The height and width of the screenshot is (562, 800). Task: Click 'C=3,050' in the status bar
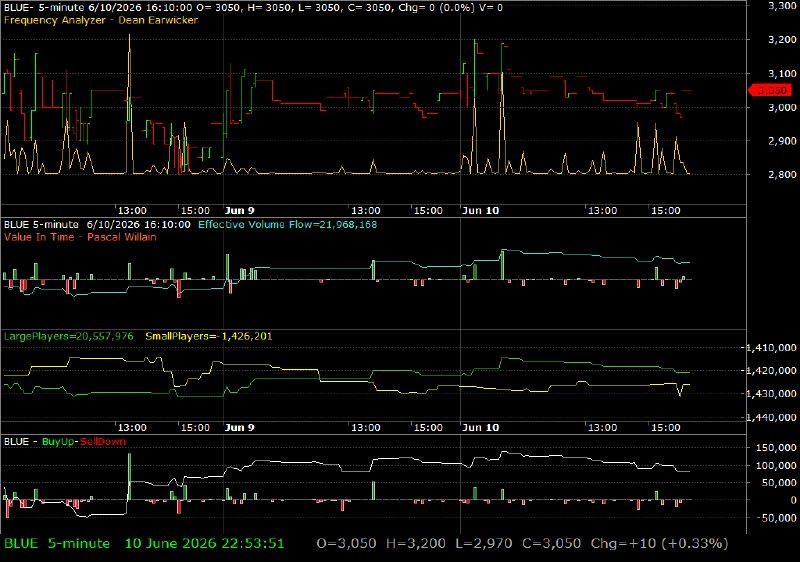tap(551, 544)
